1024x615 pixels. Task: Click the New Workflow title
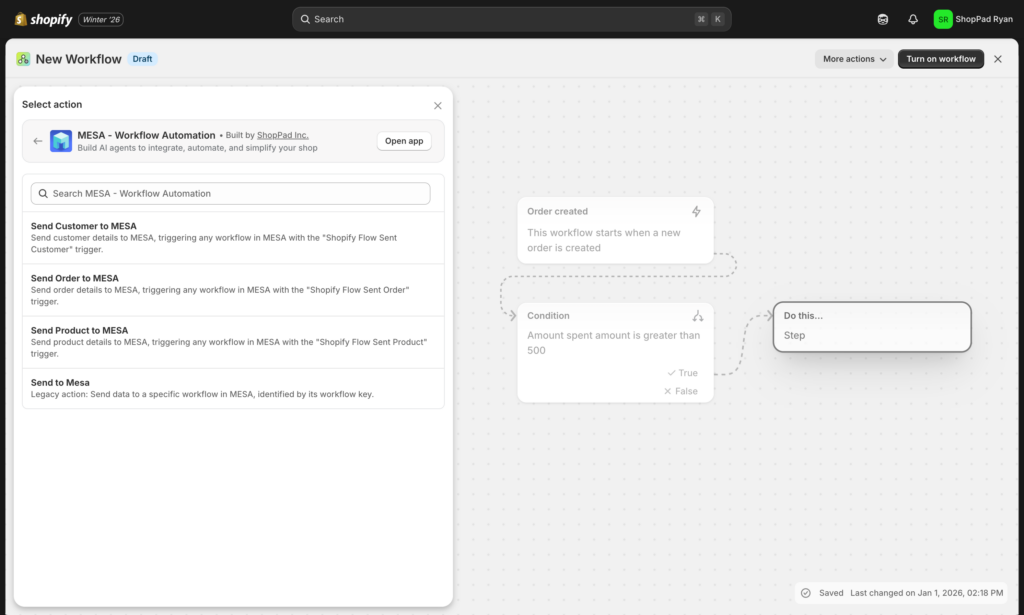pyautogui.click(x=78, y=59)
